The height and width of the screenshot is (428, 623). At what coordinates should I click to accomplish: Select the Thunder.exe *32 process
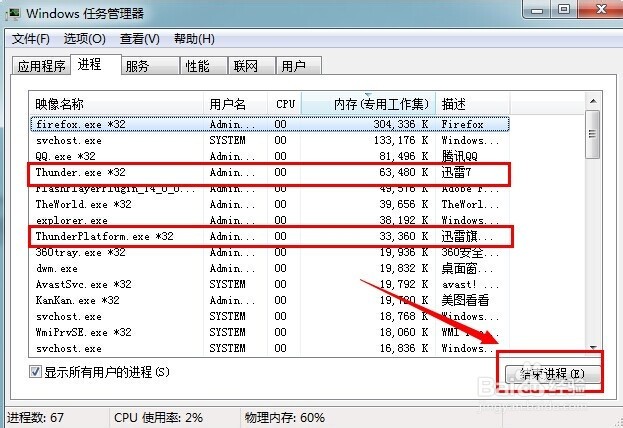click(270, 172)
